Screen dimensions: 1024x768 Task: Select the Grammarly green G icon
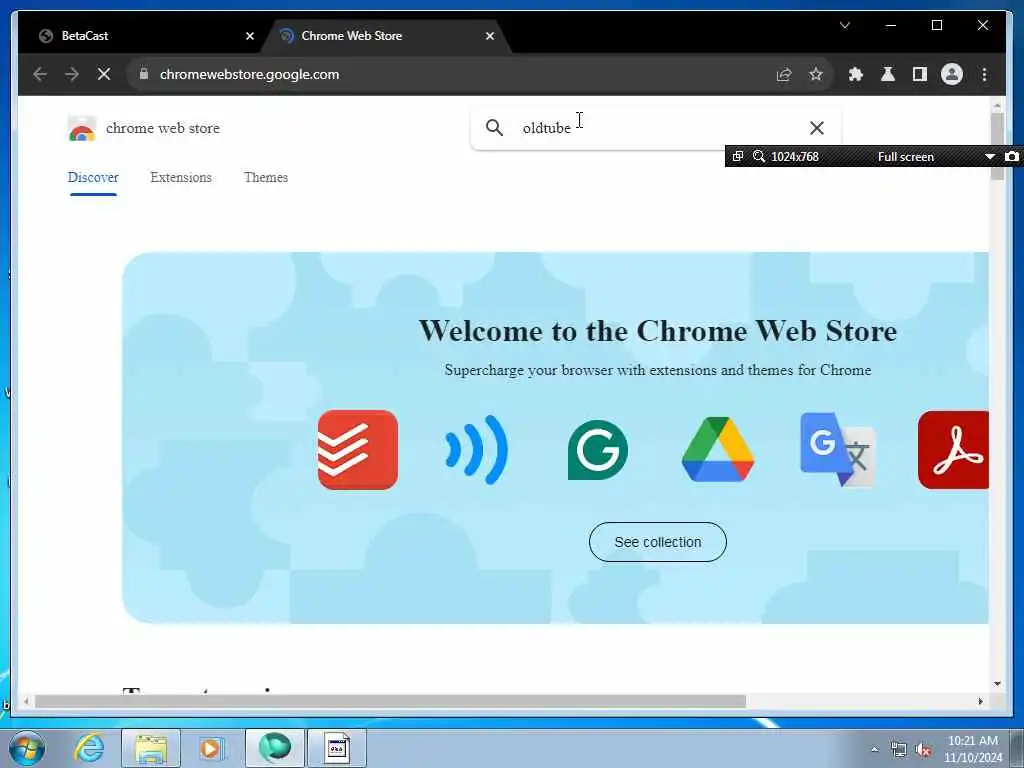click(598, 450)
